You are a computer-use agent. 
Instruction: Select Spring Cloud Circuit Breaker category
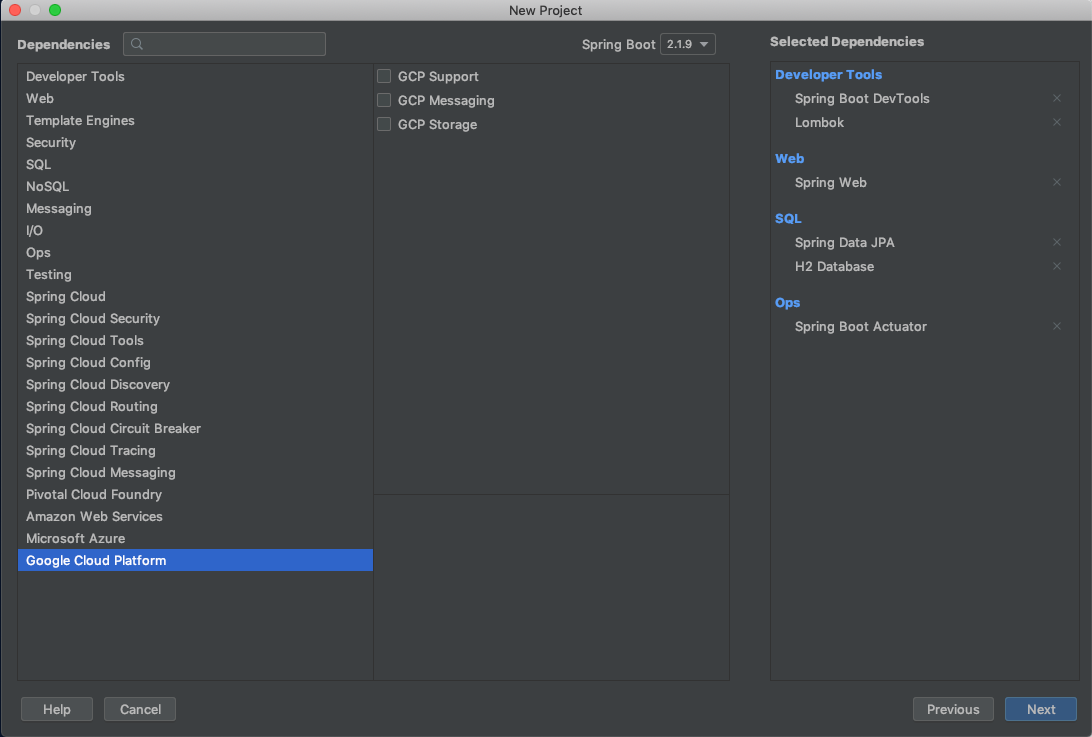[x=195, y=428]
